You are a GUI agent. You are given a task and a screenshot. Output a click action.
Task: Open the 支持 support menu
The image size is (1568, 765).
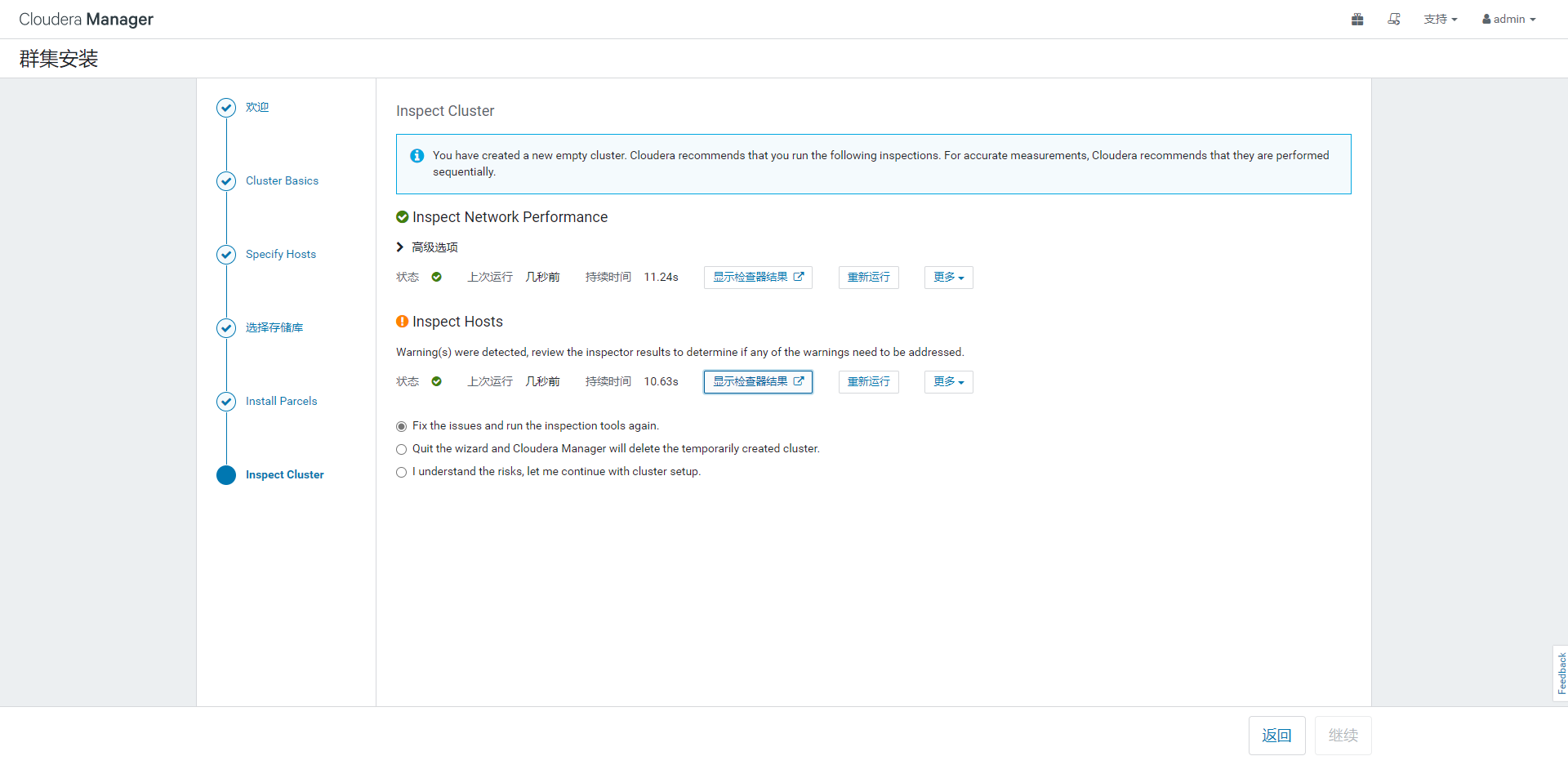coord(1440,20)
